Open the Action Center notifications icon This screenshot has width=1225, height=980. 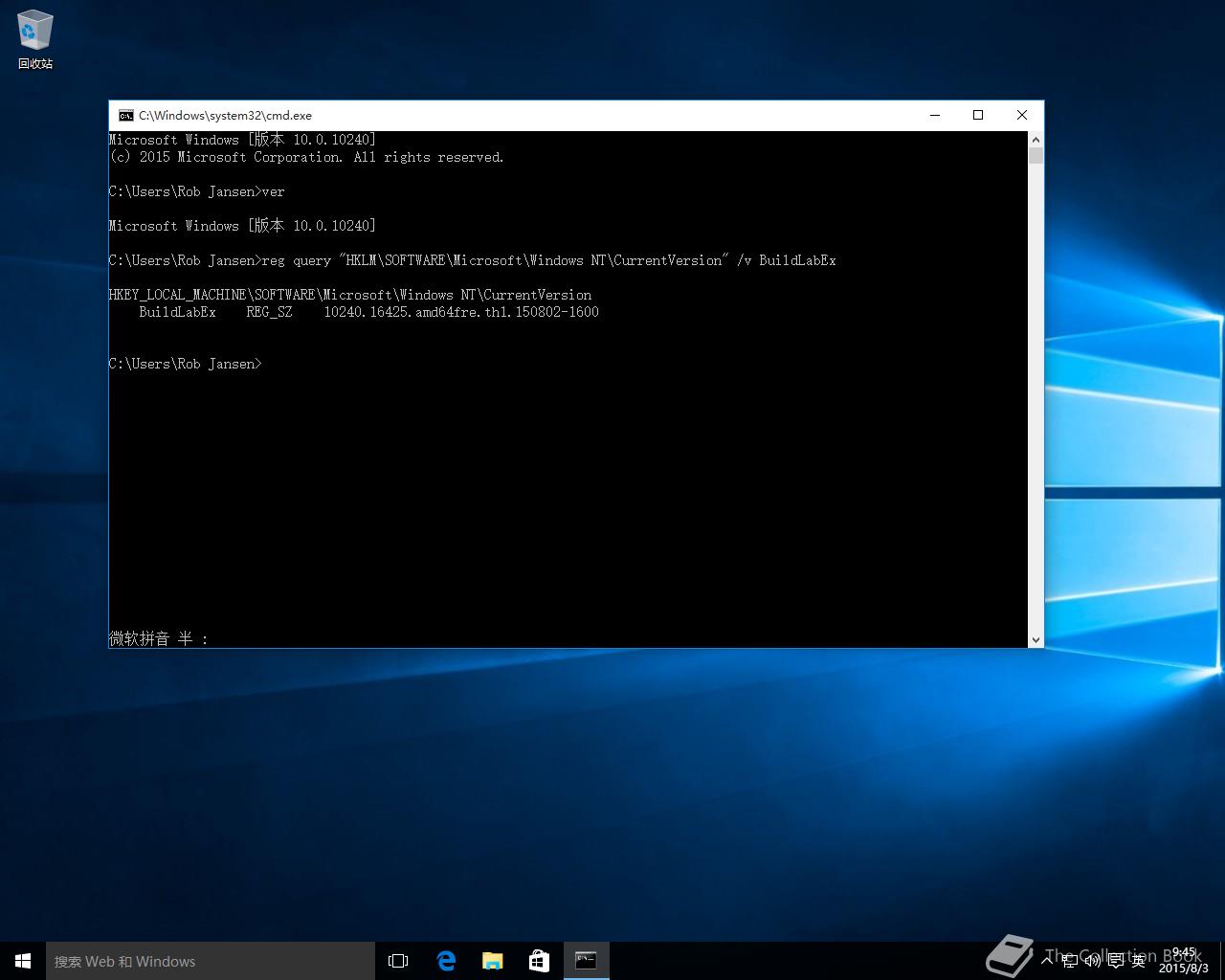click(x=1116, y=960)
